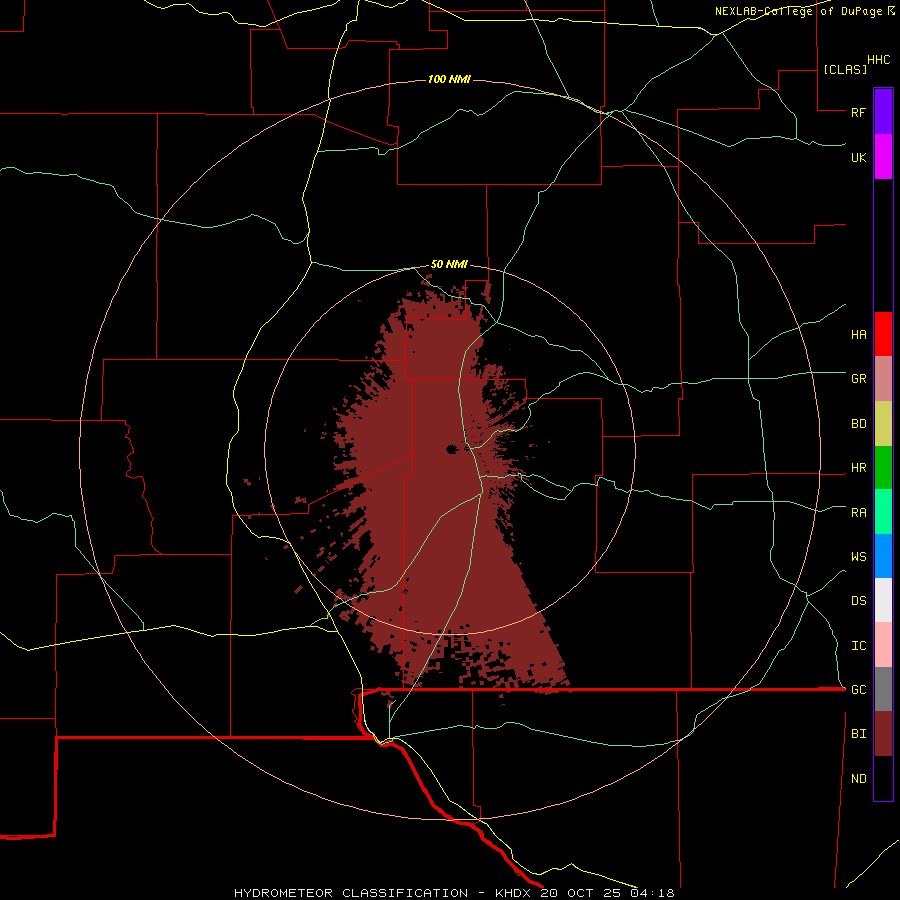
Task: Click the light pink IC swatch
Action: pos(883,645)
